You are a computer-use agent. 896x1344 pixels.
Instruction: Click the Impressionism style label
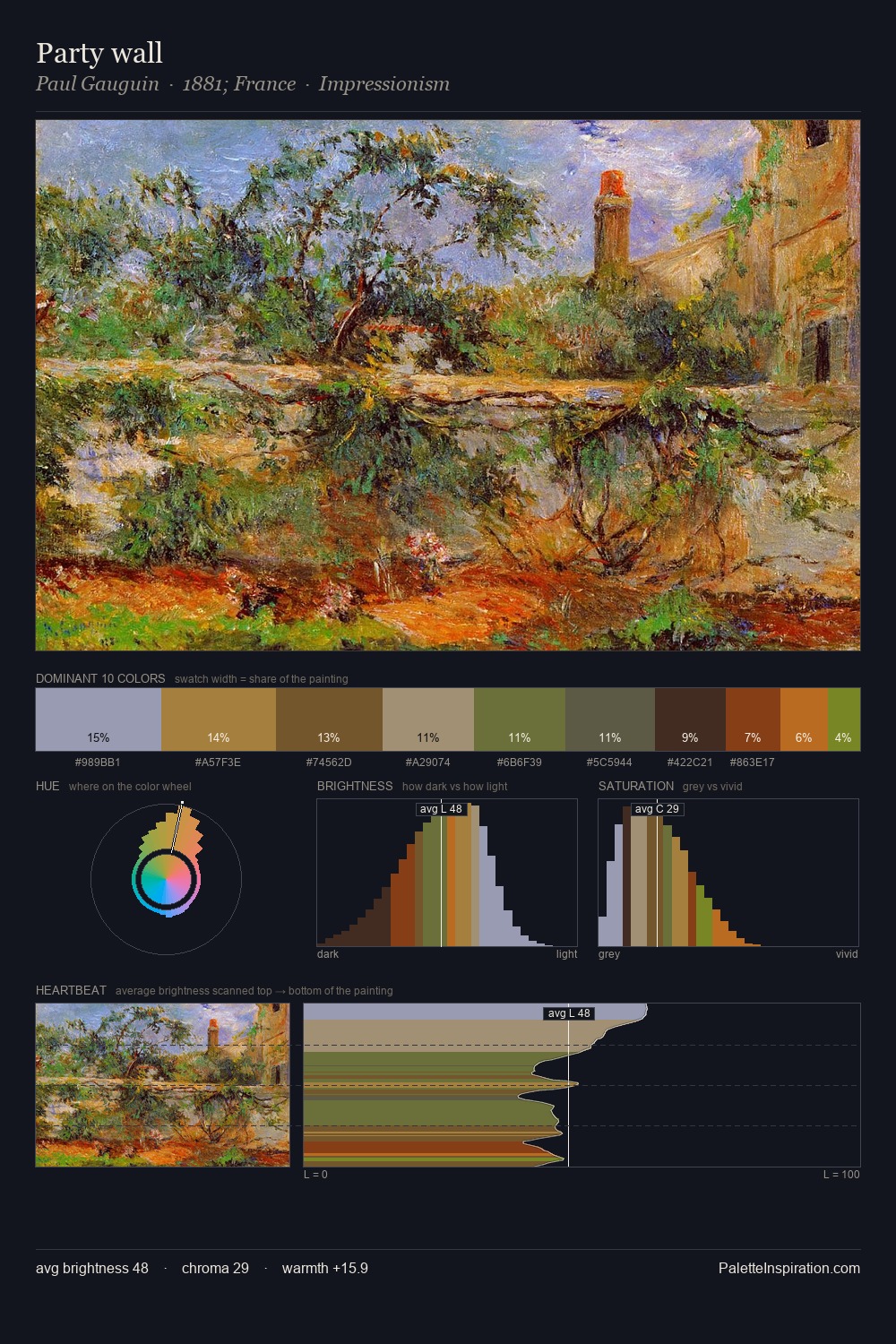tap(384, 84)
